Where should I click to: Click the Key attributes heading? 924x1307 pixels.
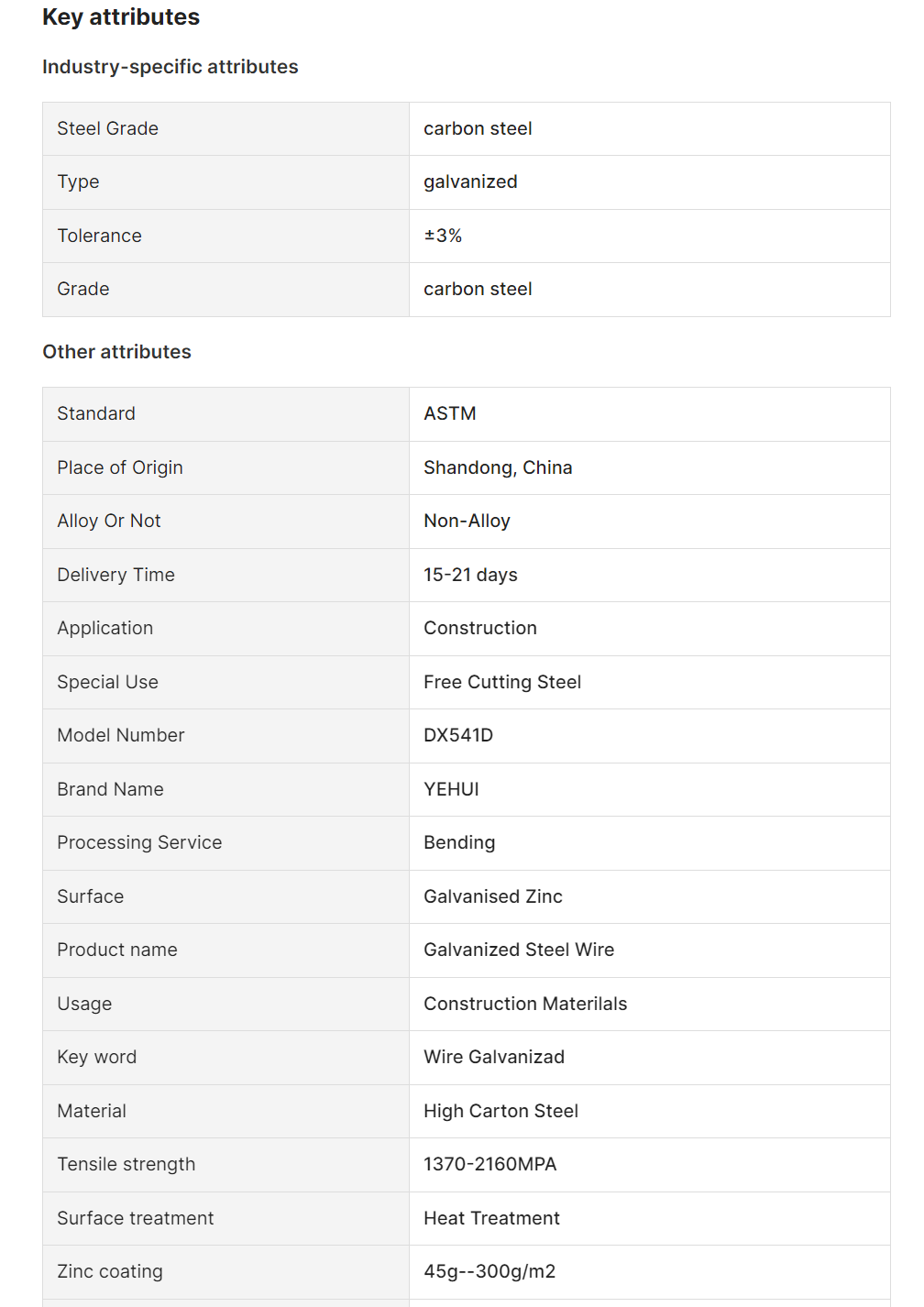point(121,17)
